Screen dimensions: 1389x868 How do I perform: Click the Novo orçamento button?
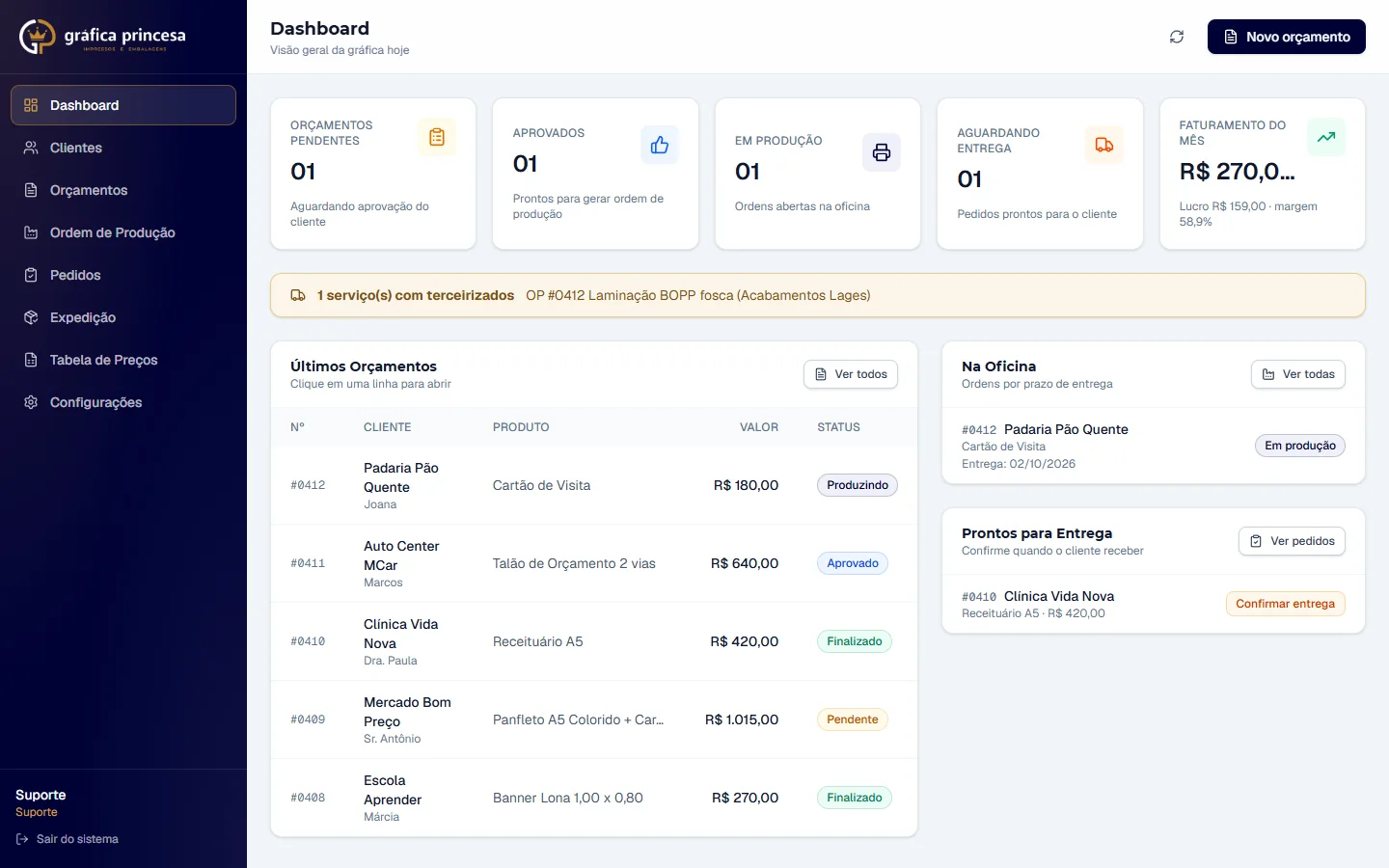(x=1286, y=37)
